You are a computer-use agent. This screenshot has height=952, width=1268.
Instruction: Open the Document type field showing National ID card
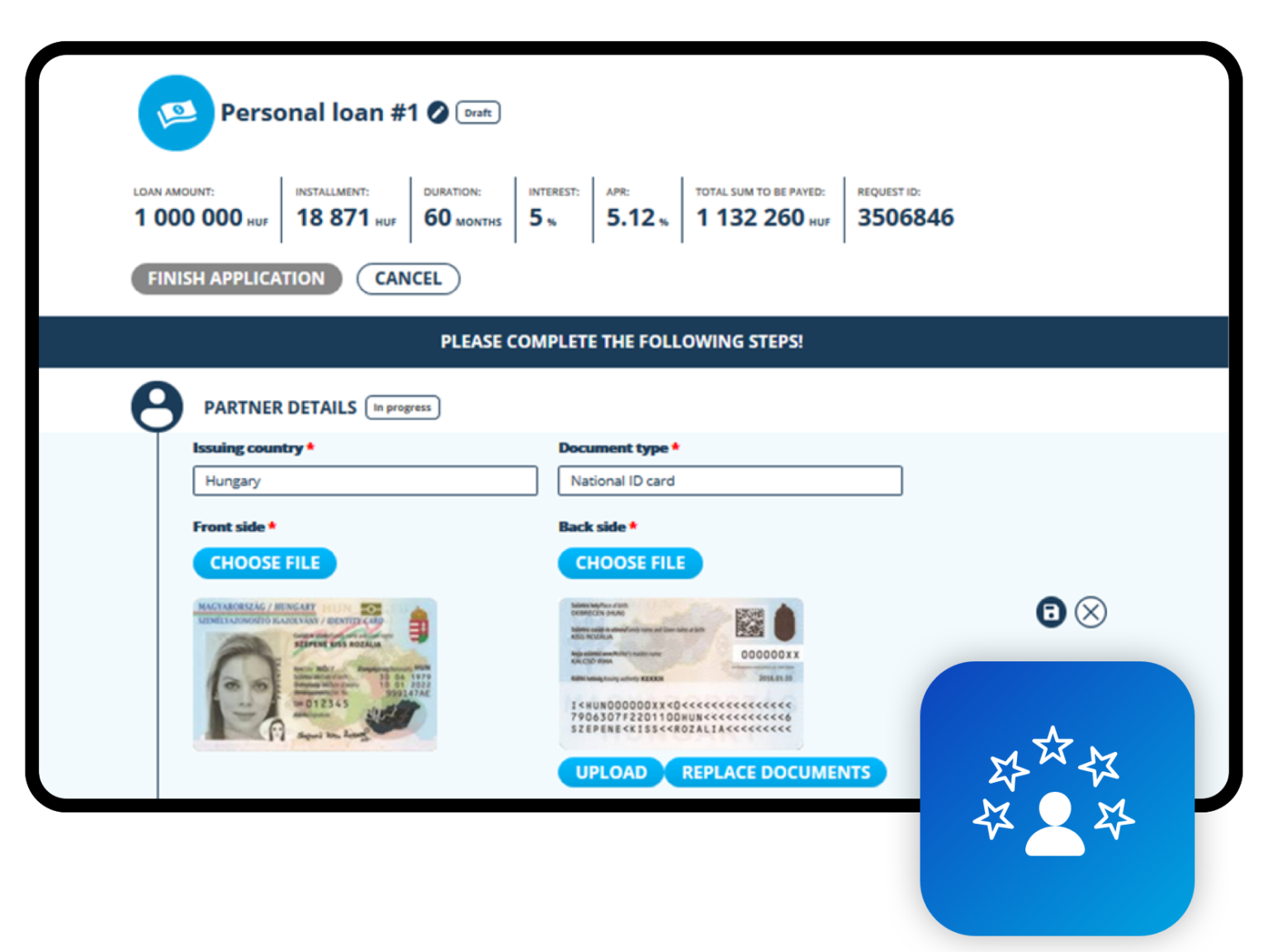pyautogui.click(x=730, y=481)
